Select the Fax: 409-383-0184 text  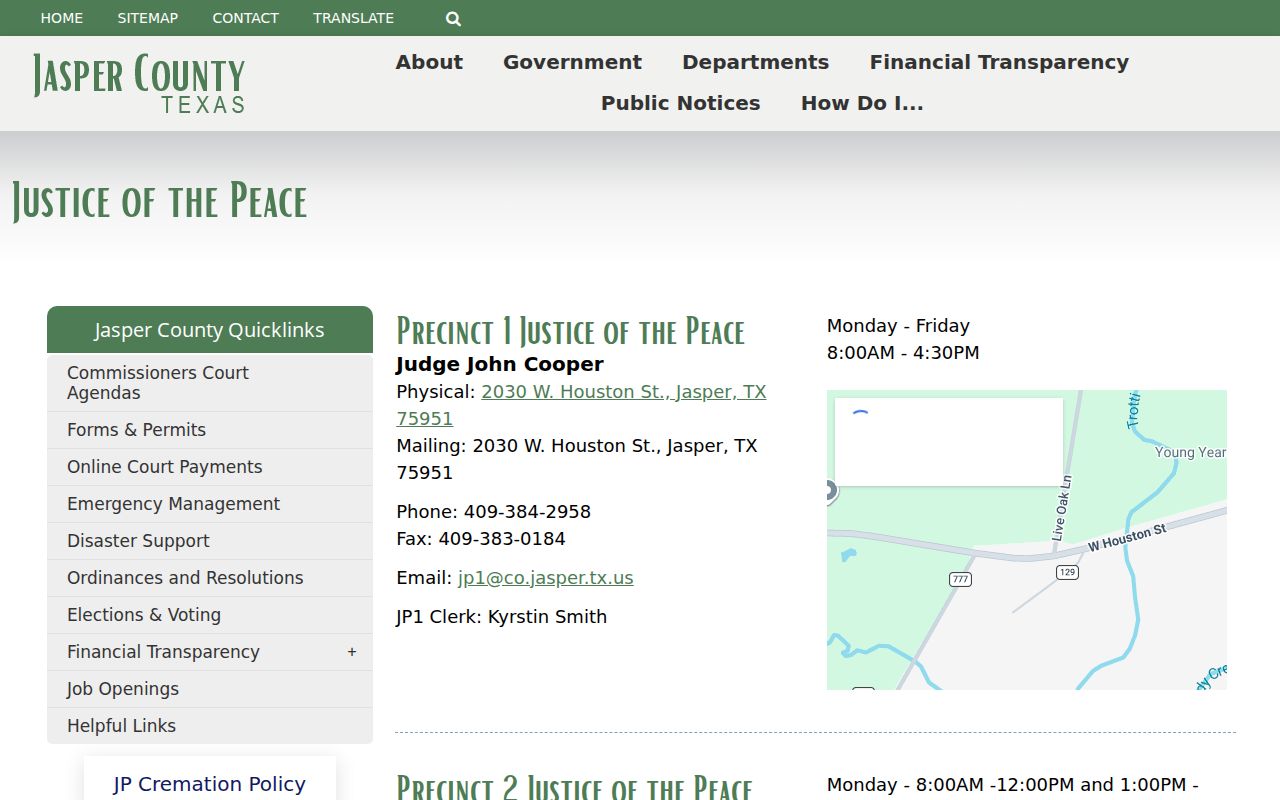pos(481,539)
